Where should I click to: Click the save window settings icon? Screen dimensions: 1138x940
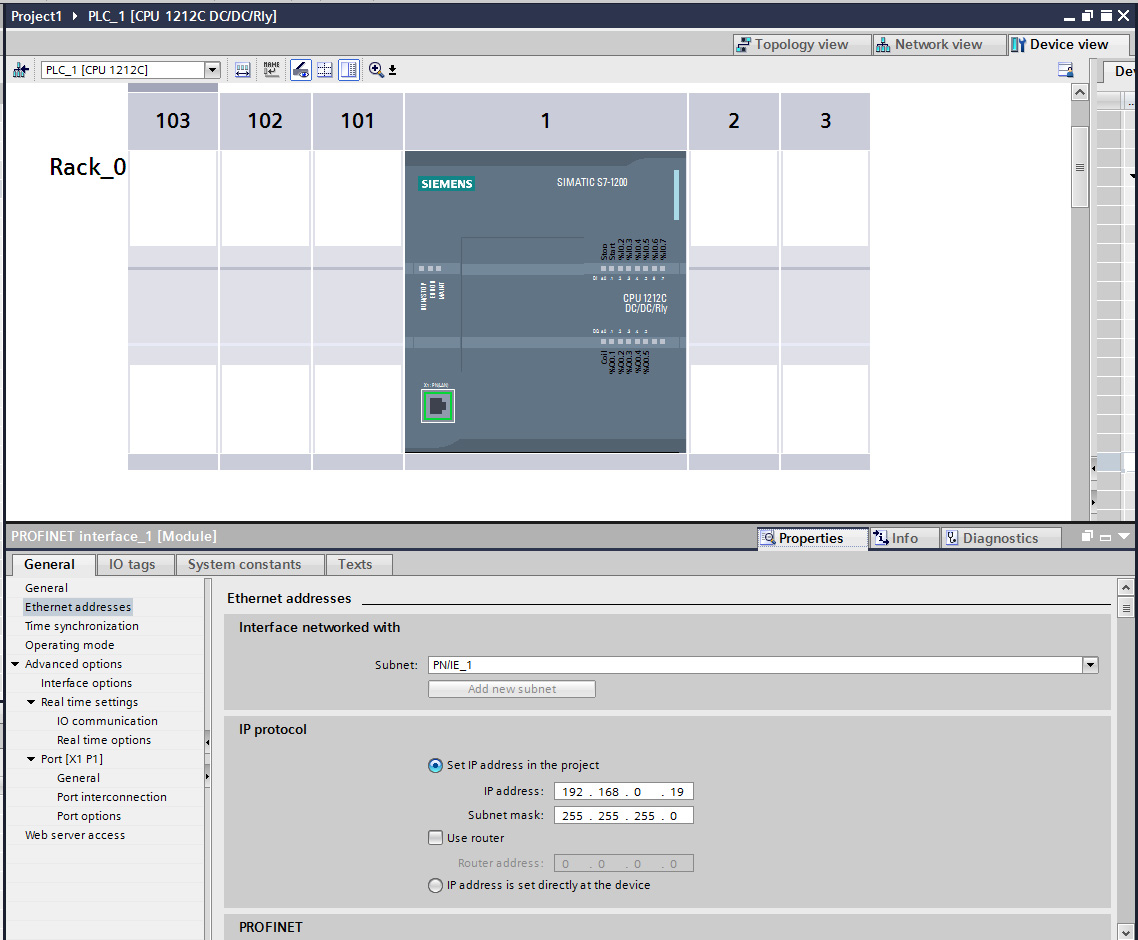[1065, 70]
